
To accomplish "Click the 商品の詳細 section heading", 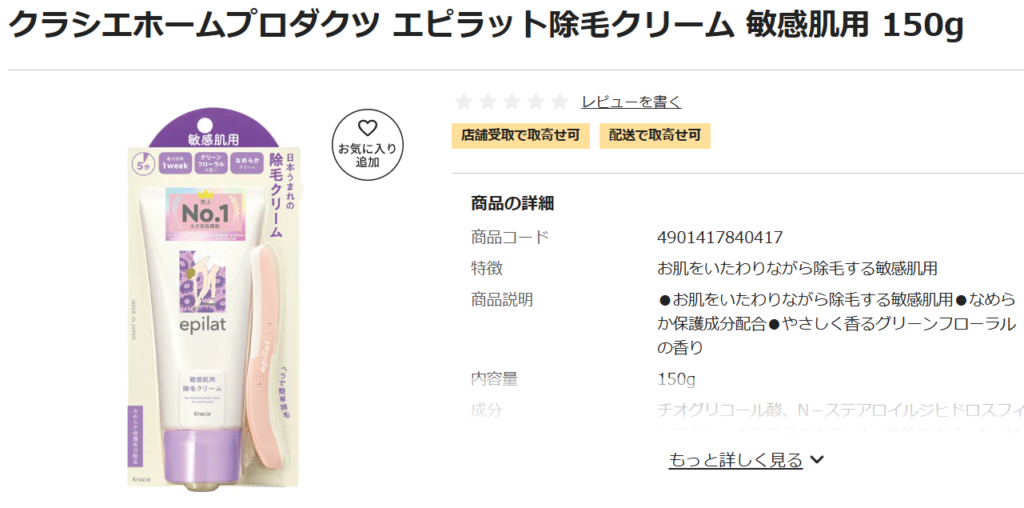I will pos(512,204).
